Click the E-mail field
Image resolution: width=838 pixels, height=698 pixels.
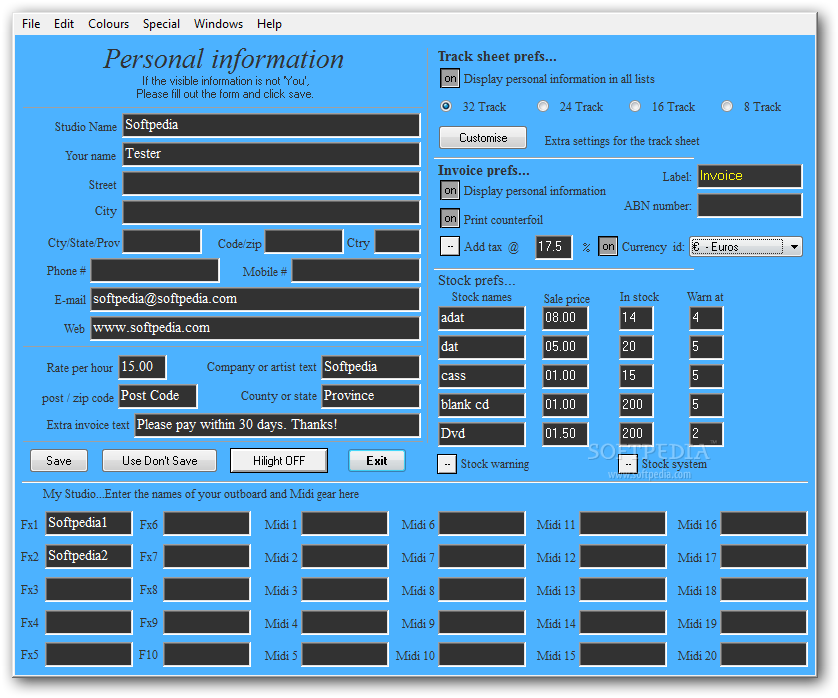pyautogui.click(x=255, y=299)
